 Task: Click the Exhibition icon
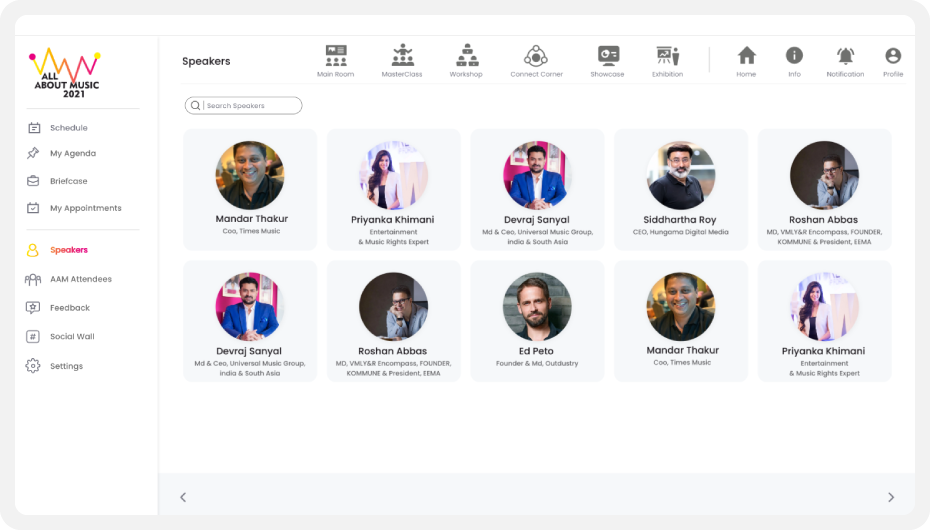[667, 56]
